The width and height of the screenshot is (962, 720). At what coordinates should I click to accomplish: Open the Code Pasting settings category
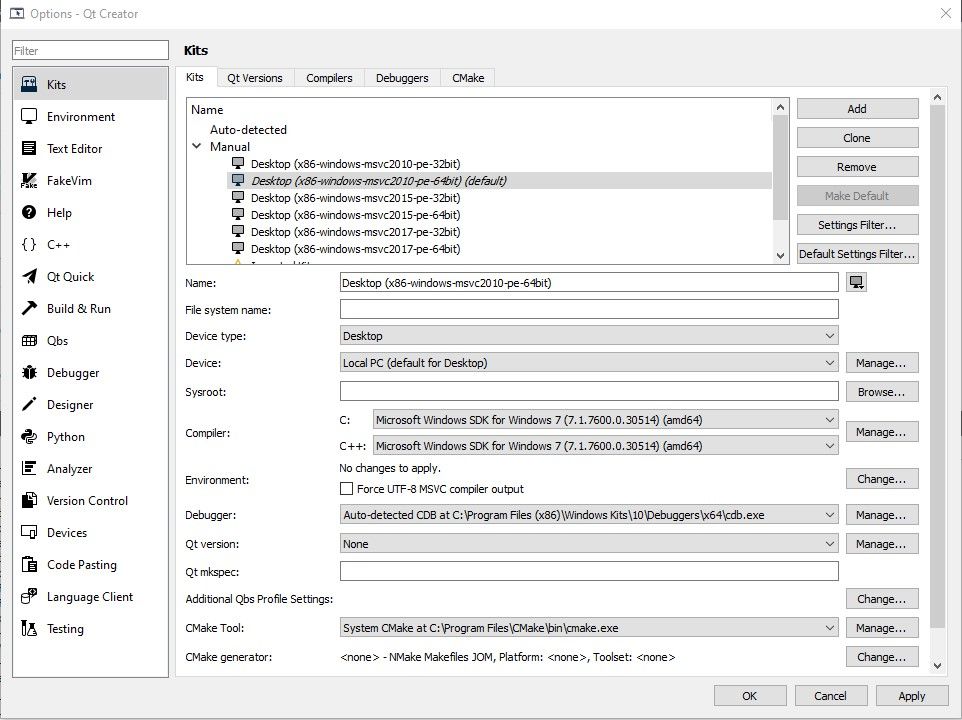tap(90, 564)
